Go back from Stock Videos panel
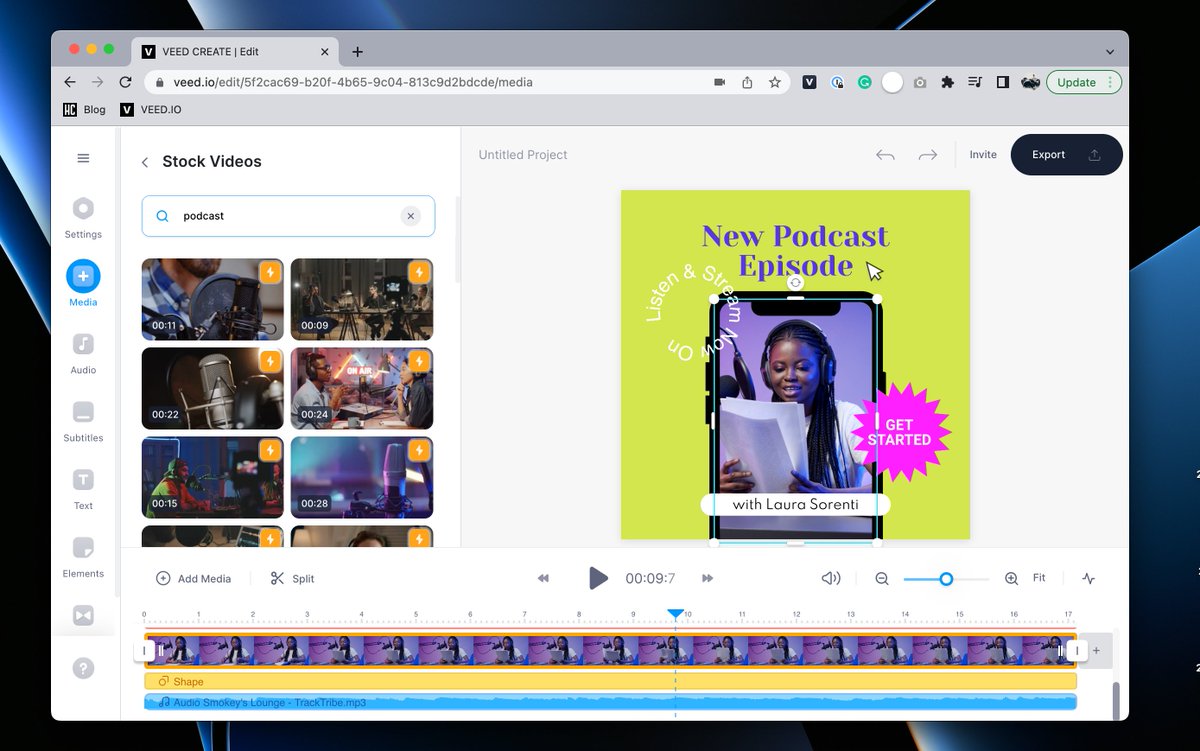The height and width of the screenshot is (751, 1200). pos(145,162)
